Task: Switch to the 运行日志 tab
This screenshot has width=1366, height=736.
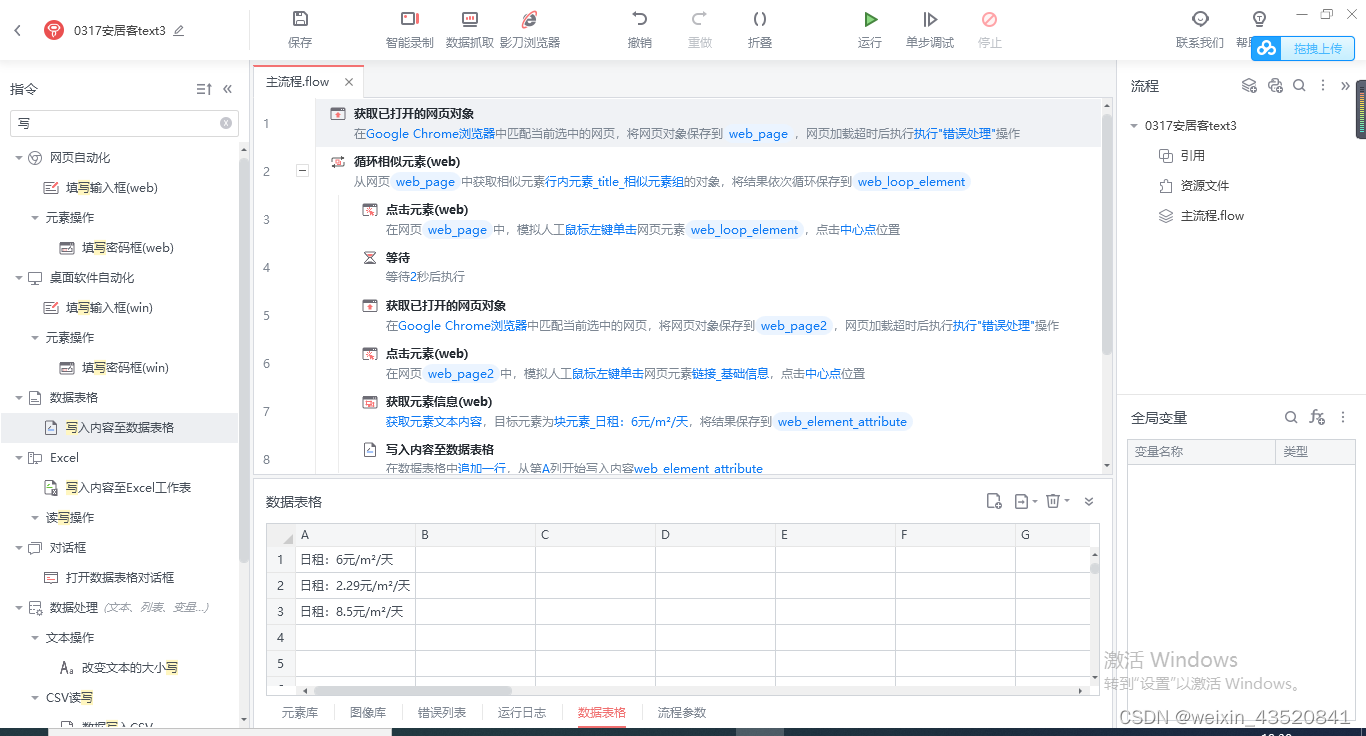Action: pos(522,712)
